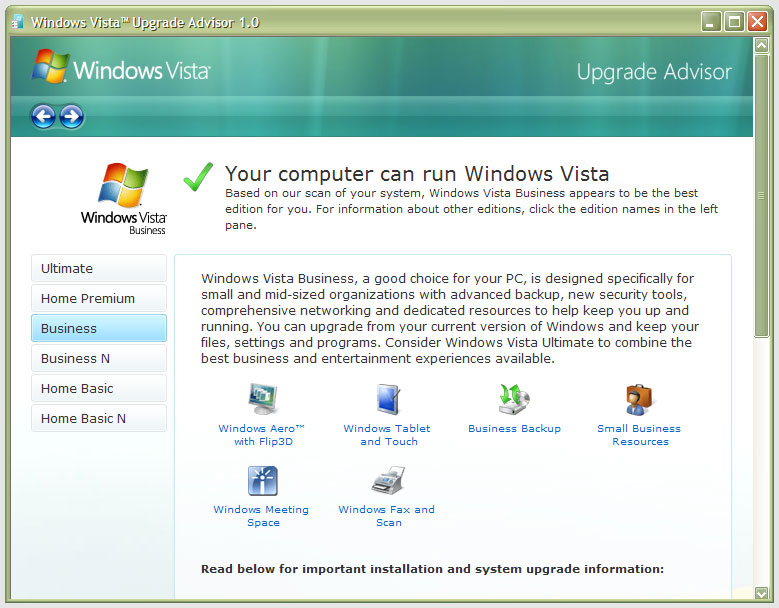Click the vertical scrollbar thumb
779x608 pixels.
point(761,196)
